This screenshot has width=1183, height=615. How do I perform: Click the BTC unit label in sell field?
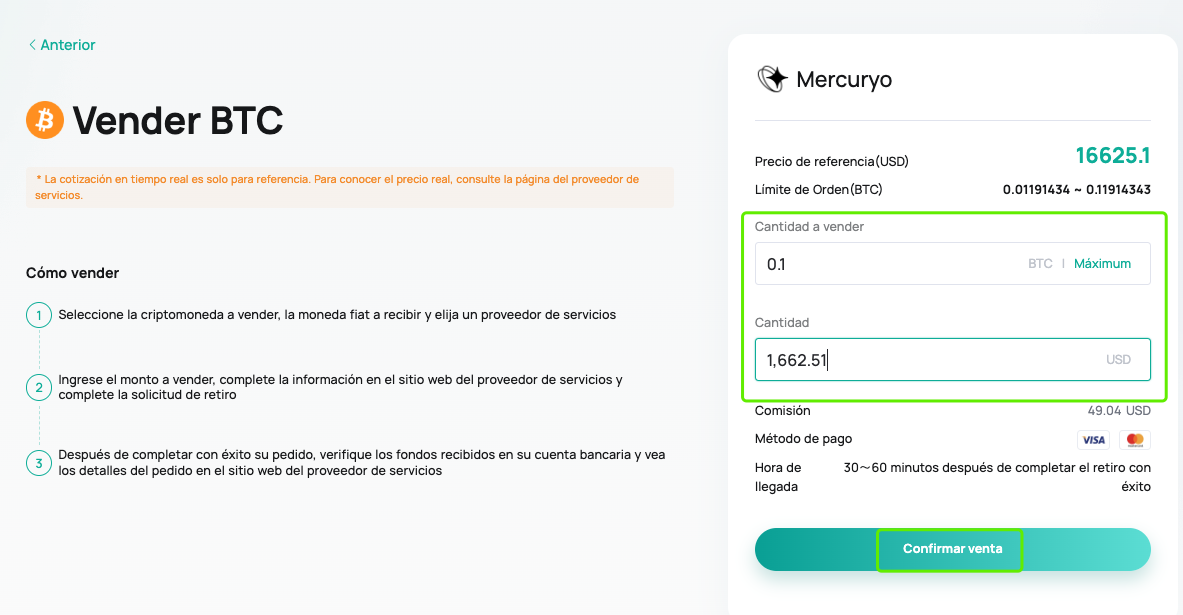click(x=1040, y=263)
